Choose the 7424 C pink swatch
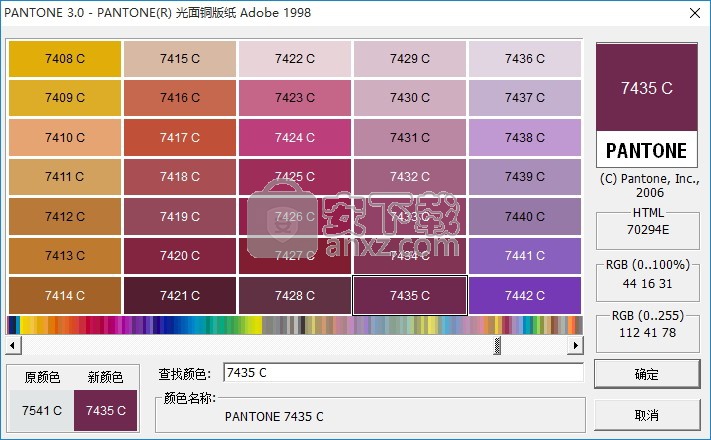The image size is (711, 440). [295, 138]
